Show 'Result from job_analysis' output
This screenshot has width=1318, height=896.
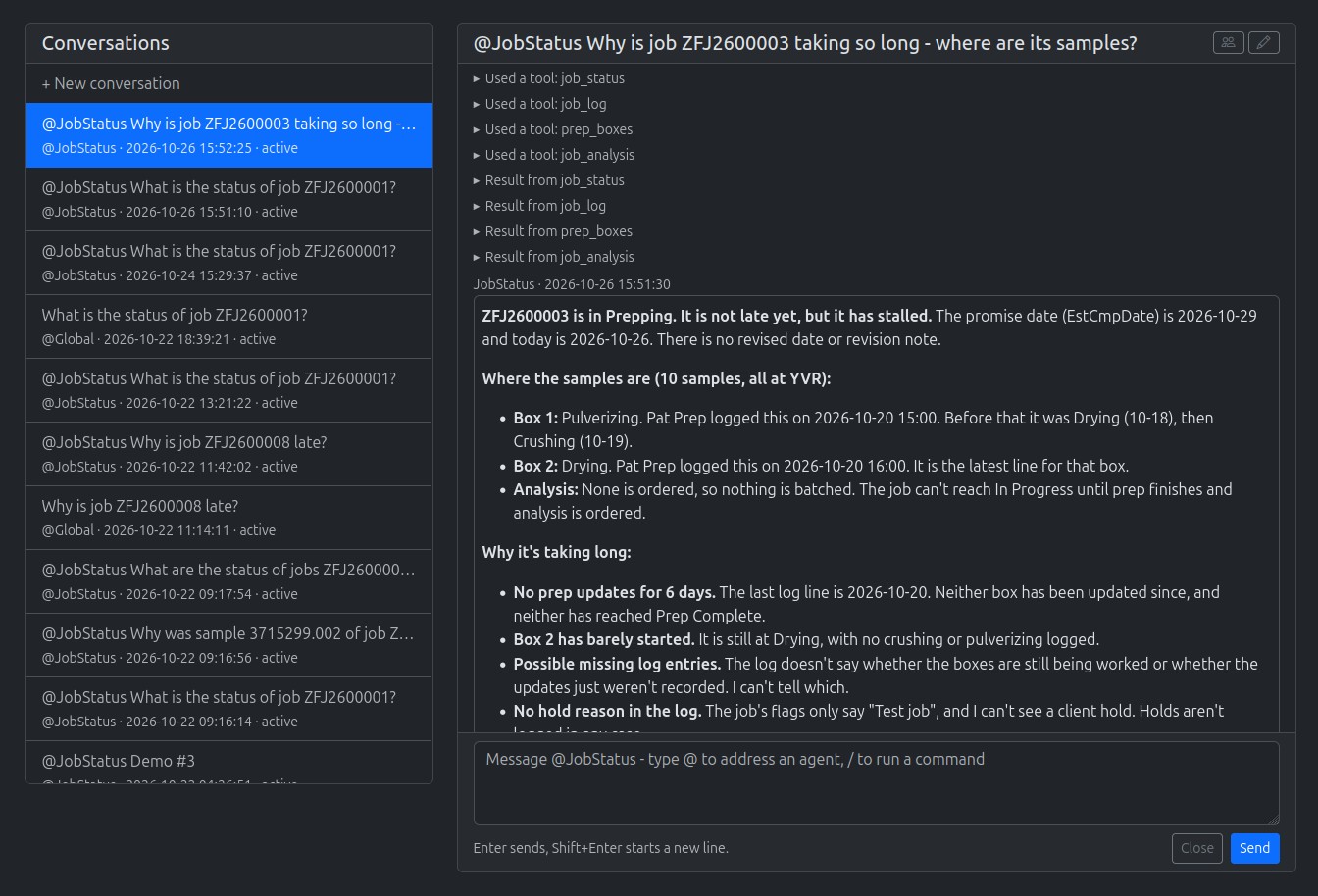[553, 257]
